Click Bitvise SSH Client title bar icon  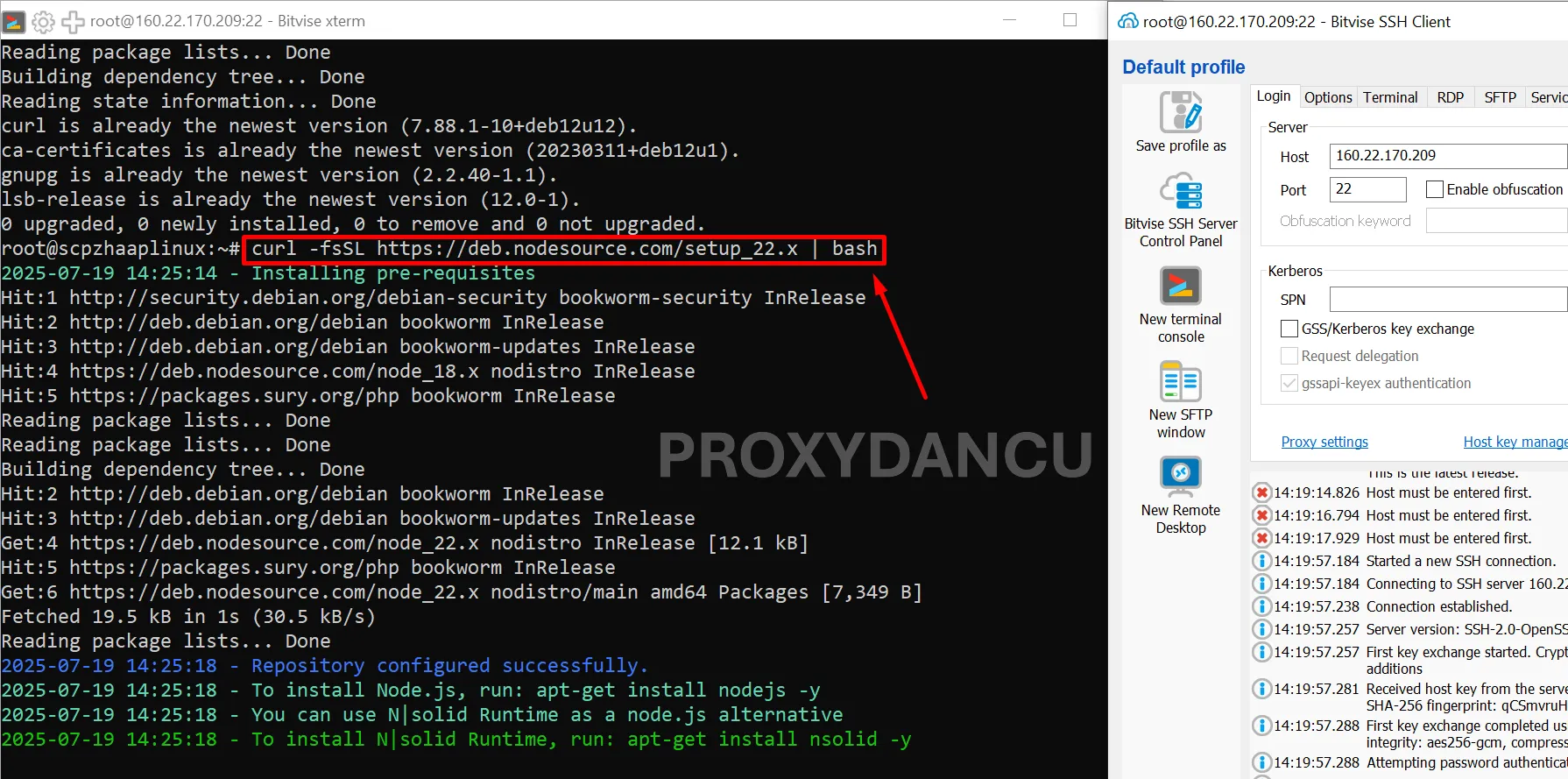(1128, 21)
